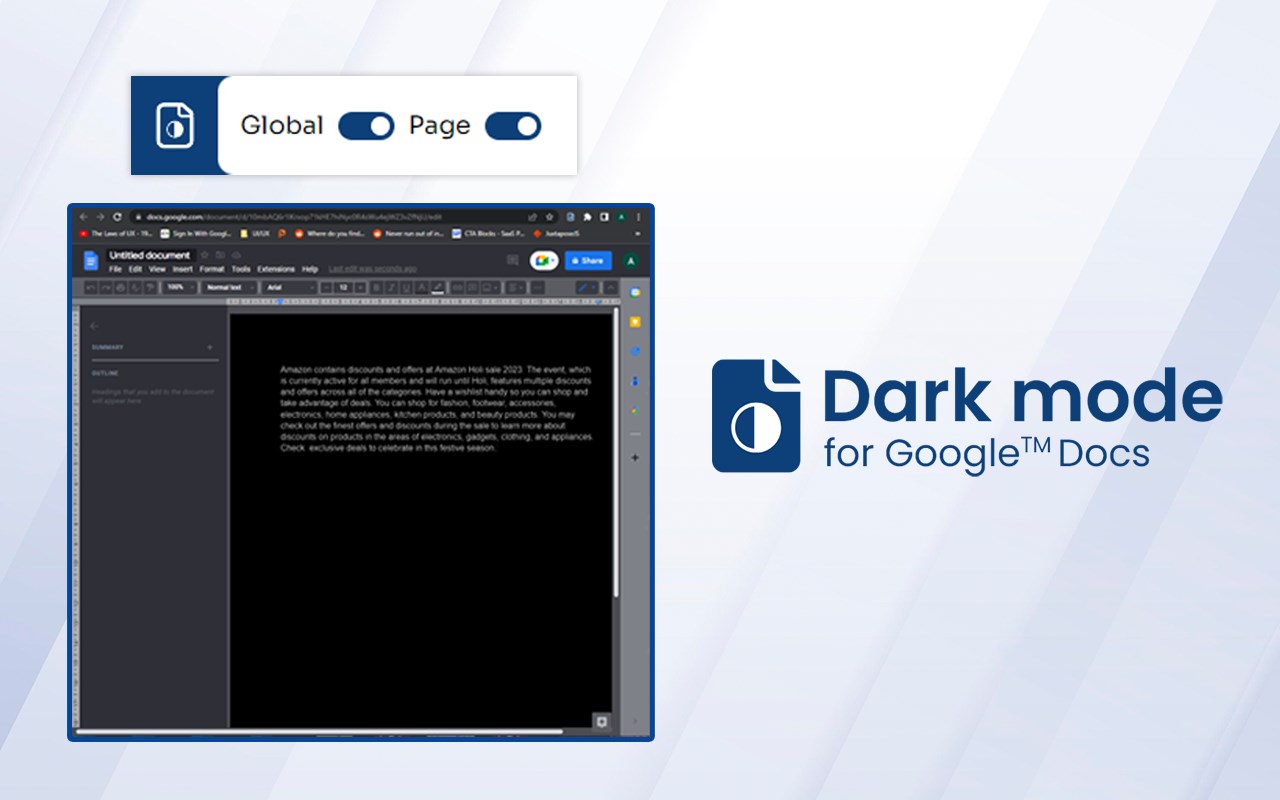Reload the Google Docs page

tap(117, 217)
